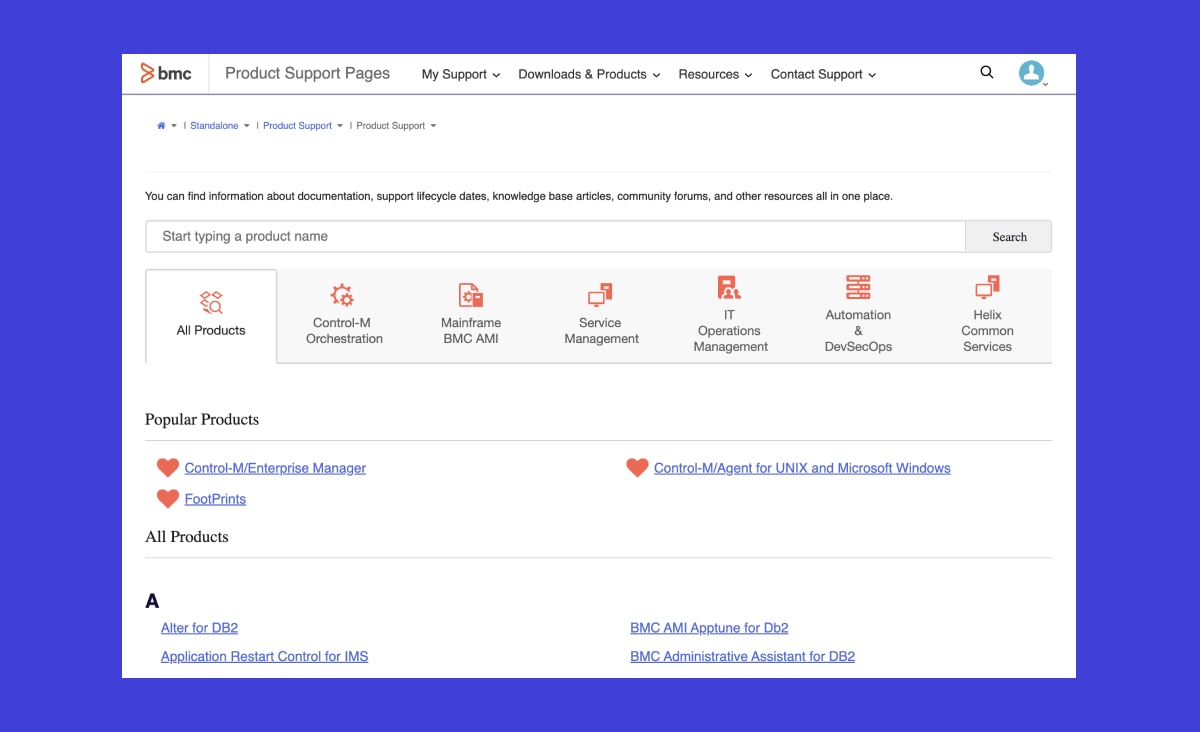Click the Search button
The height and width of the screenshot is (732, 1200).
coord(1008,236)
